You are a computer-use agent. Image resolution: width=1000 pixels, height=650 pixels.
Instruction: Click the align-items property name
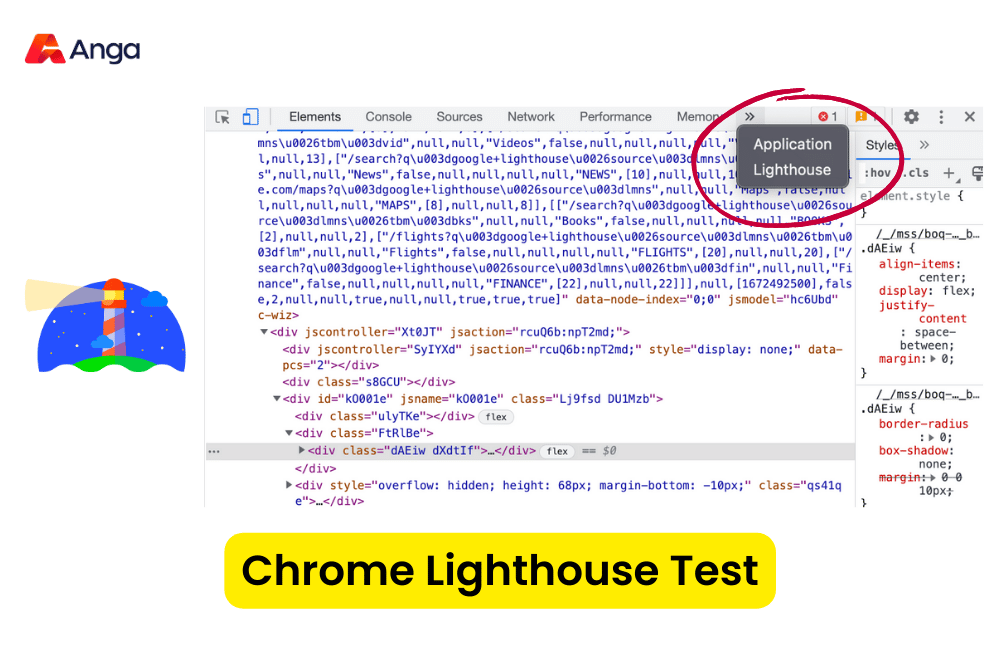coord(916,264)
